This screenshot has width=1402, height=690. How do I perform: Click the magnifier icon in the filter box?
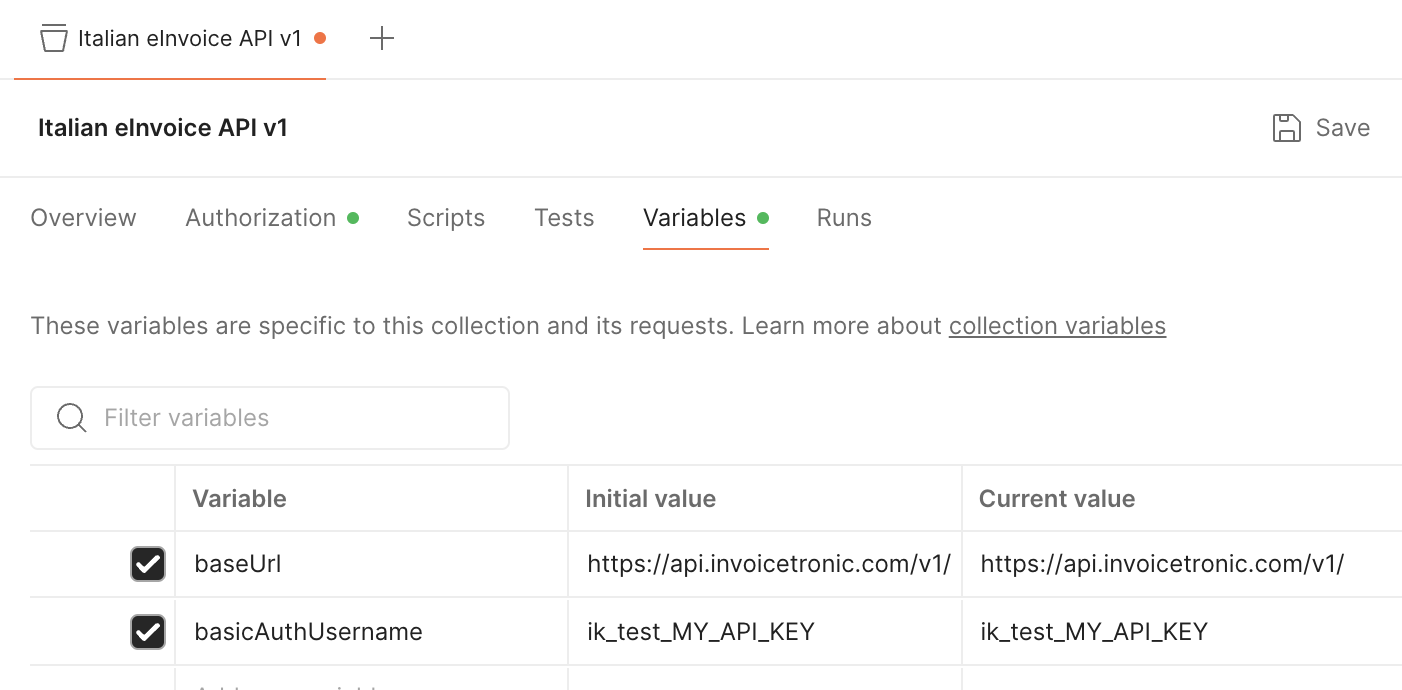pos(71,418)
